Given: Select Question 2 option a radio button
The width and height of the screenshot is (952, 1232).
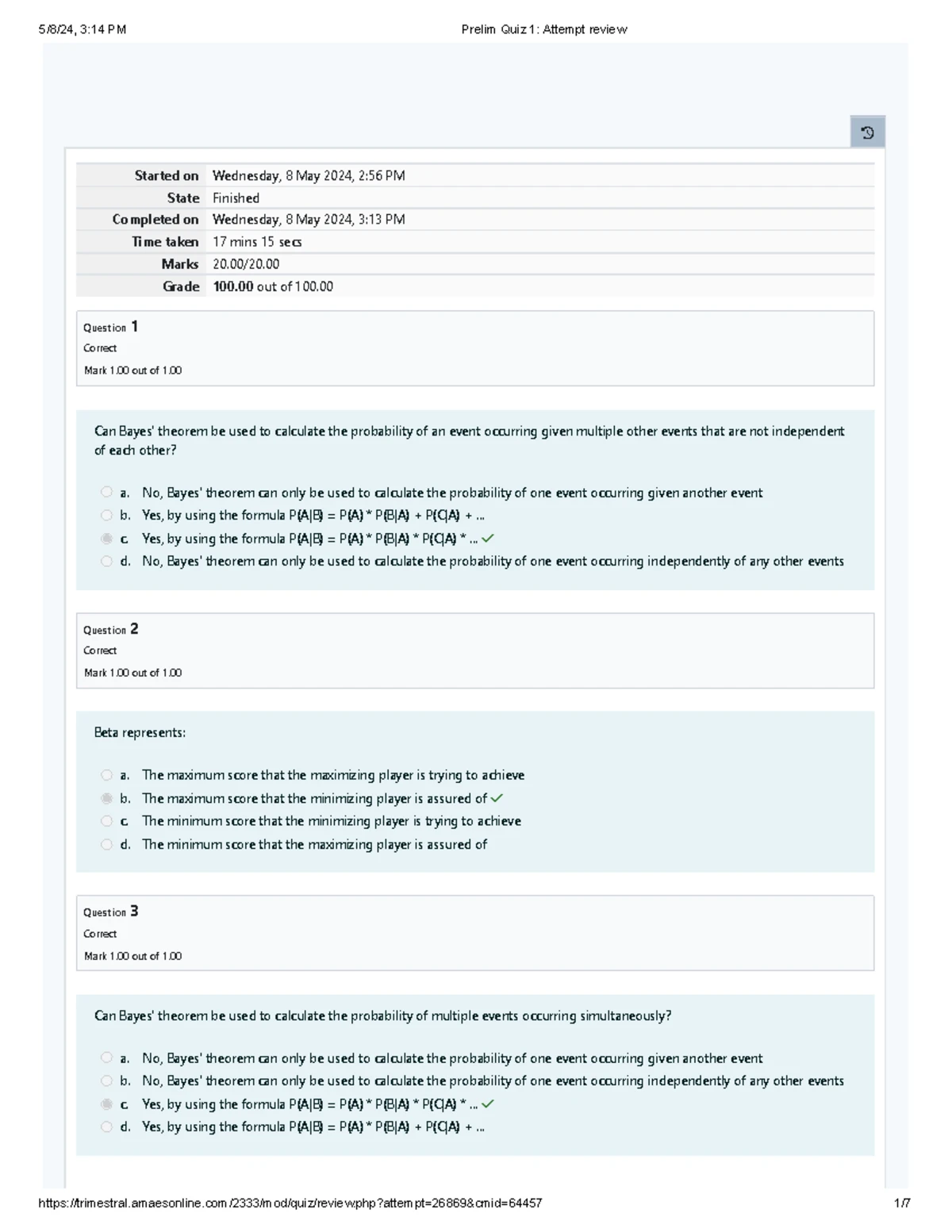Looking at the screenshot, I should [x=106, y=775].
